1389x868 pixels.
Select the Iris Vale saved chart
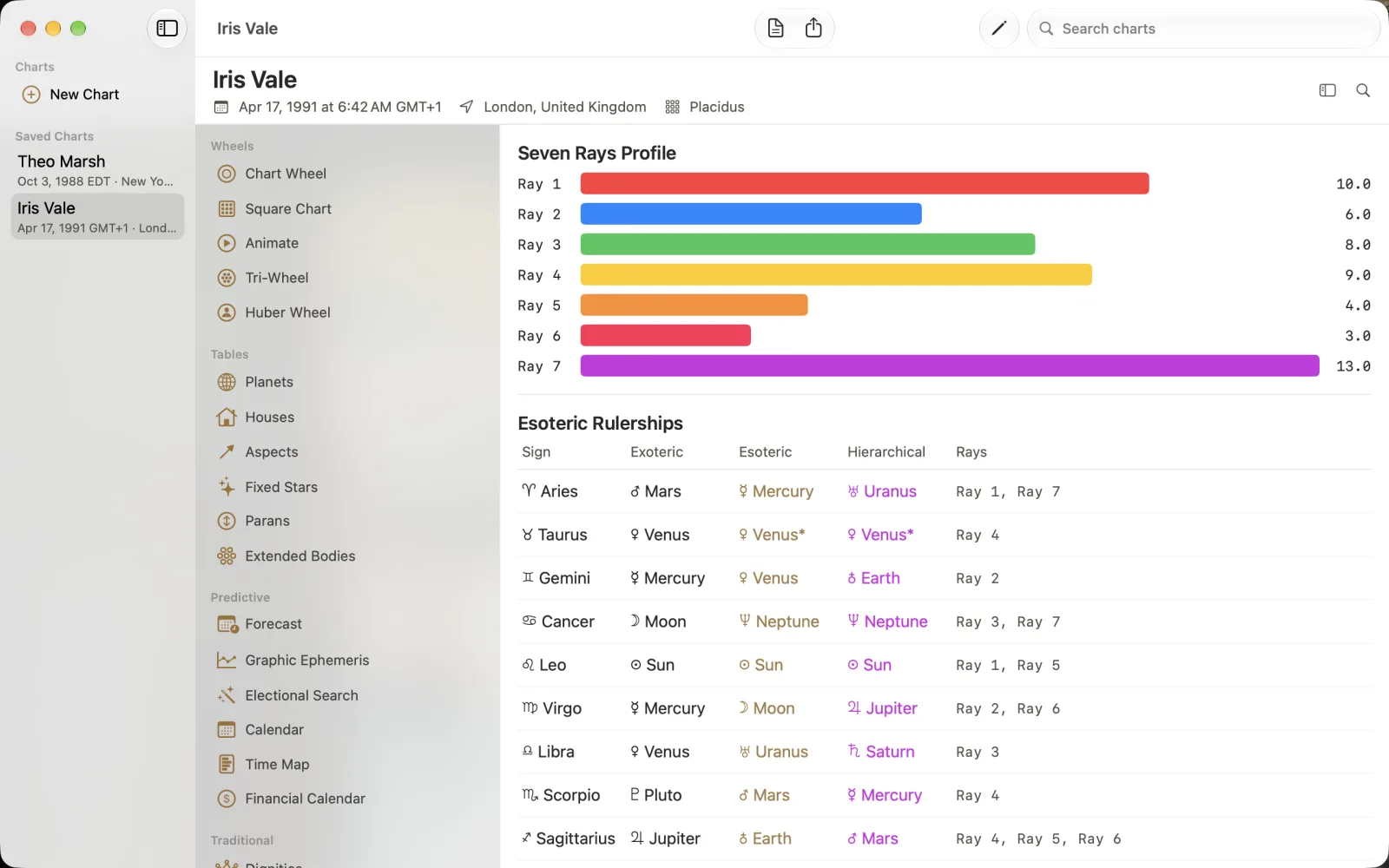point(97,217)
